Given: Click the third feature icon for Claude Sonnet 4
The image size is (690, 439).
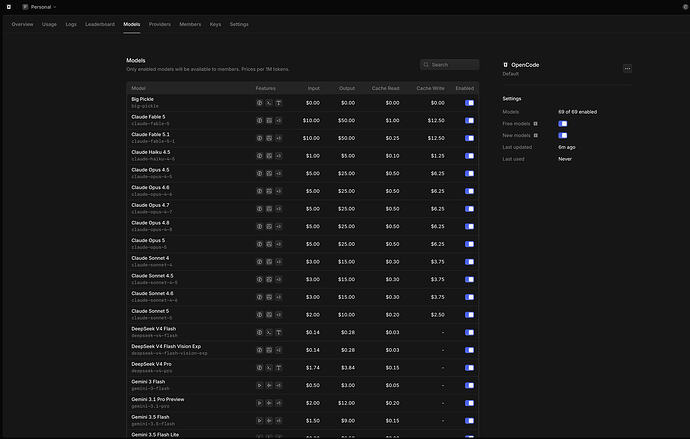Looking at the screenshot, I should coord(279,262).
